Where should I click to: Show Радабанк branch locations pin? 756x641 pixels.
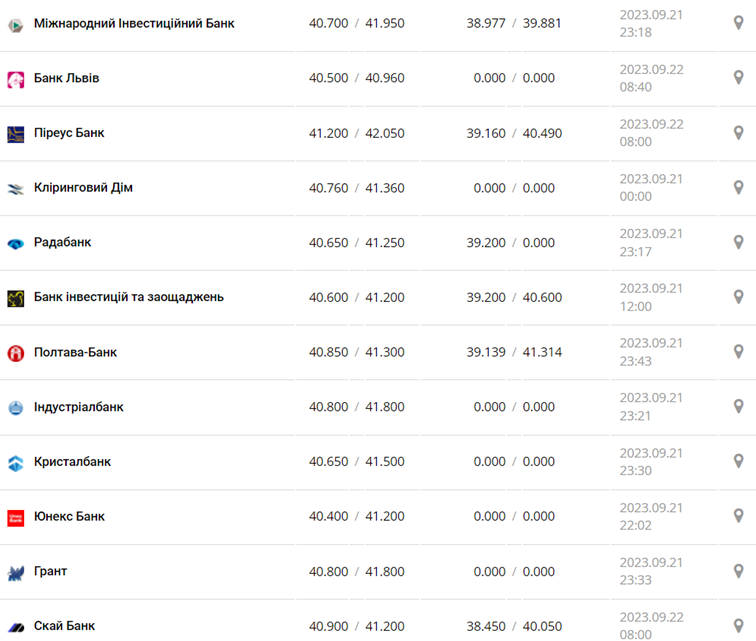tap(739, 242)
